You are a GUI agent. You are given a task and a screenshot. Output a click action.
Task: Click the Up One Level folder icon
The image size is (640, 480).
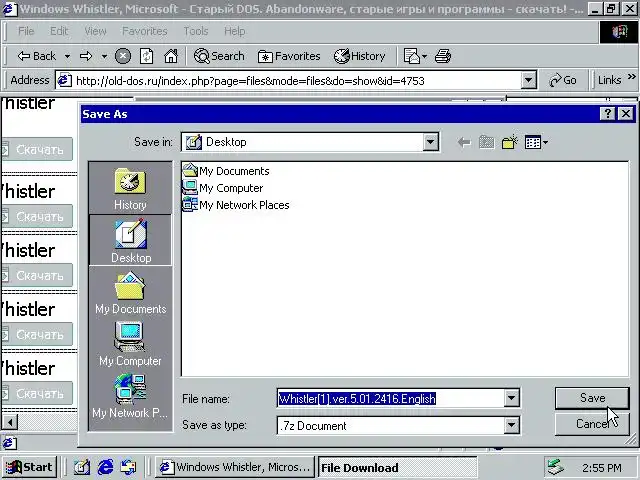click(x=487, y=142)
